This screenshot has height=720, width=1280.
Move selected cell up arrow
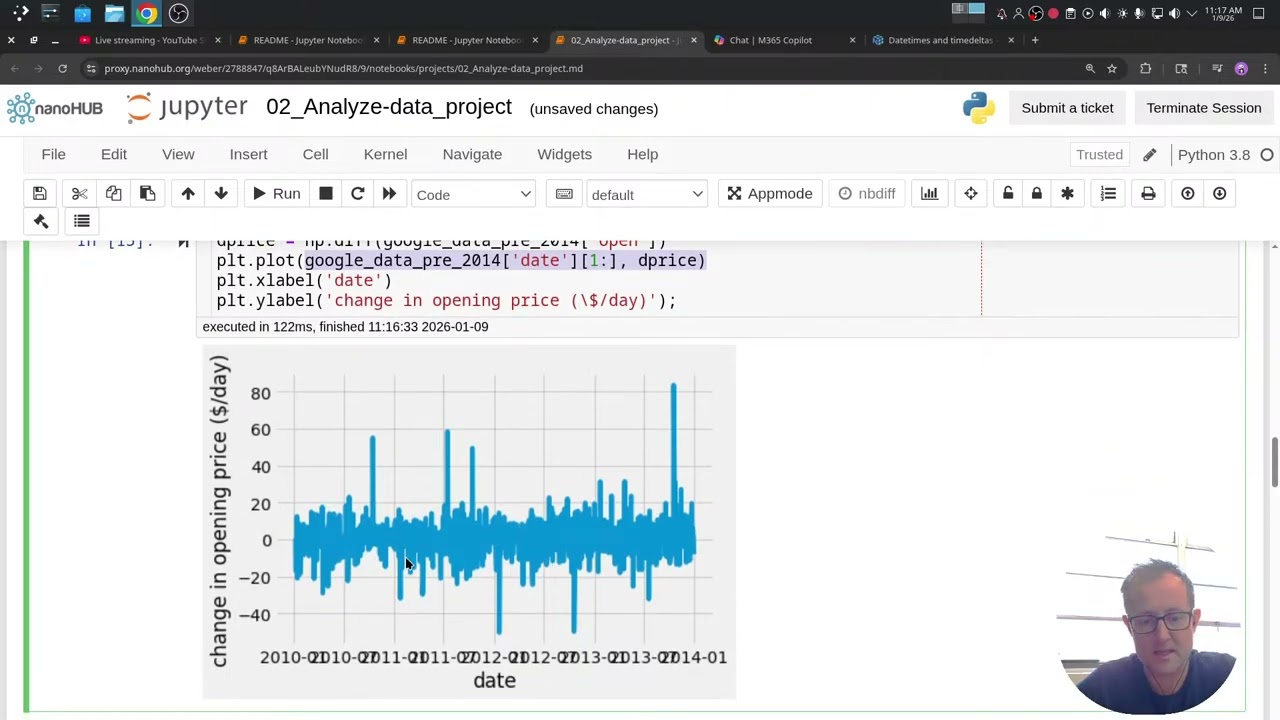pyautogui.click(x=188, y=194)
